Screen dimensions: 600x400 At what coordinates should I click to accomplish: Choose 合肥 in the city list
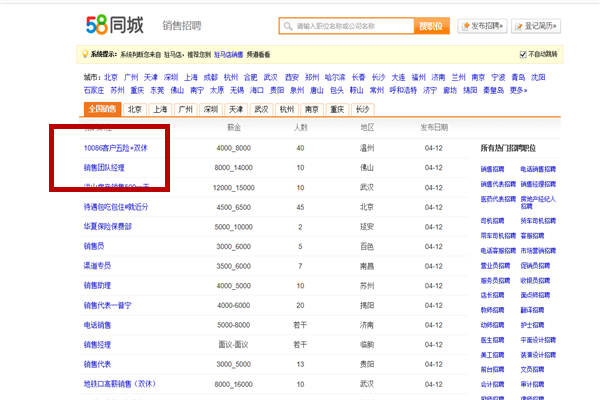pos(251,77)
